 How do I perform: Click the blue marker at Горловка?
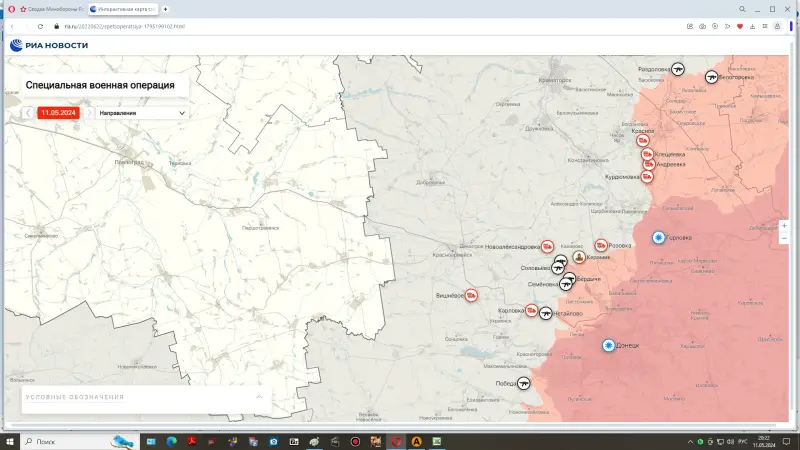[x=659, y=238]
